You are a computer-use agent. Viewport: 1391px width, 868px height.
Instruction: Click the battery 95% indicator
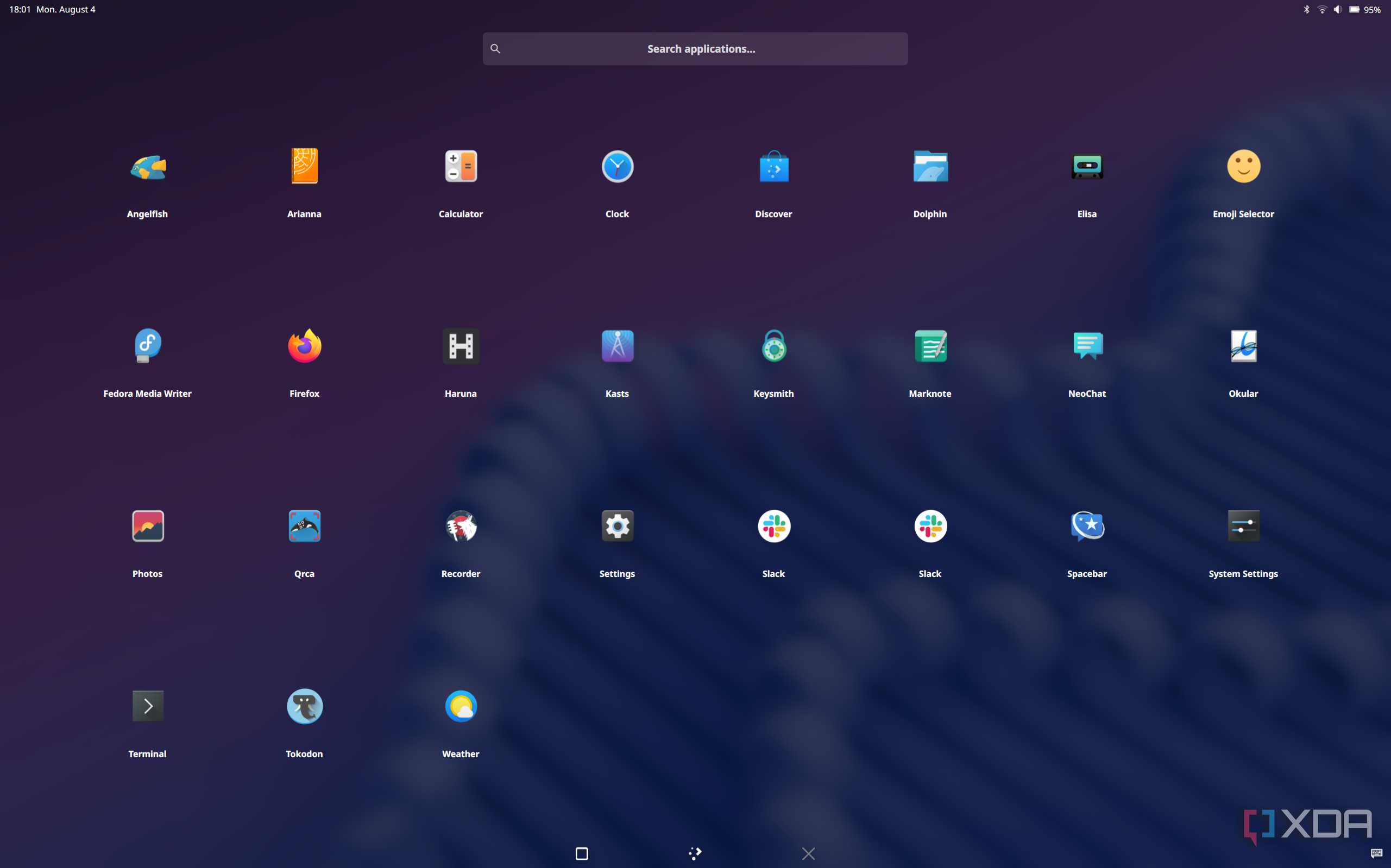(1364, 9)
